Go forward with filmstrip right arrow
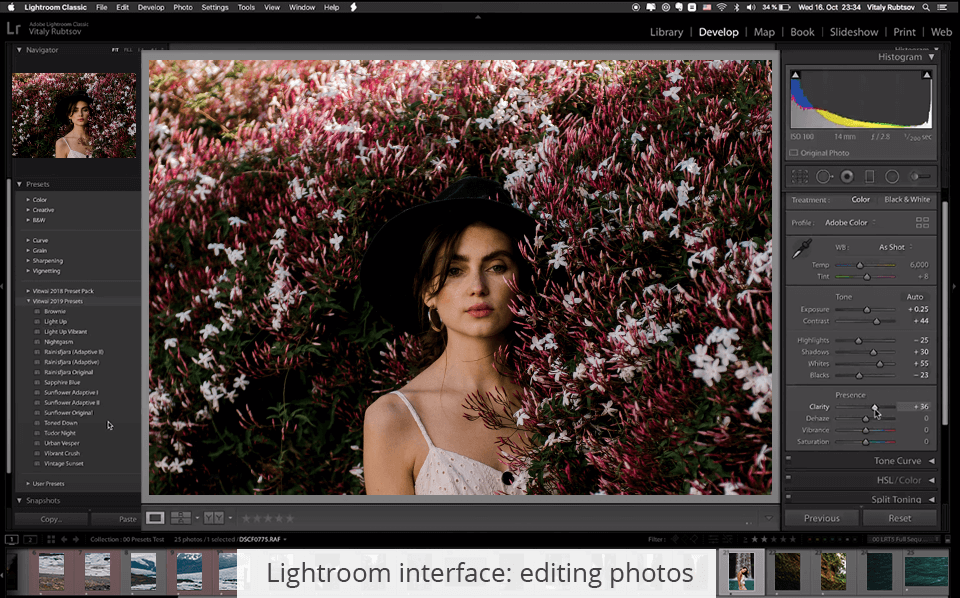The image size is (960, 598). point(76,539)
